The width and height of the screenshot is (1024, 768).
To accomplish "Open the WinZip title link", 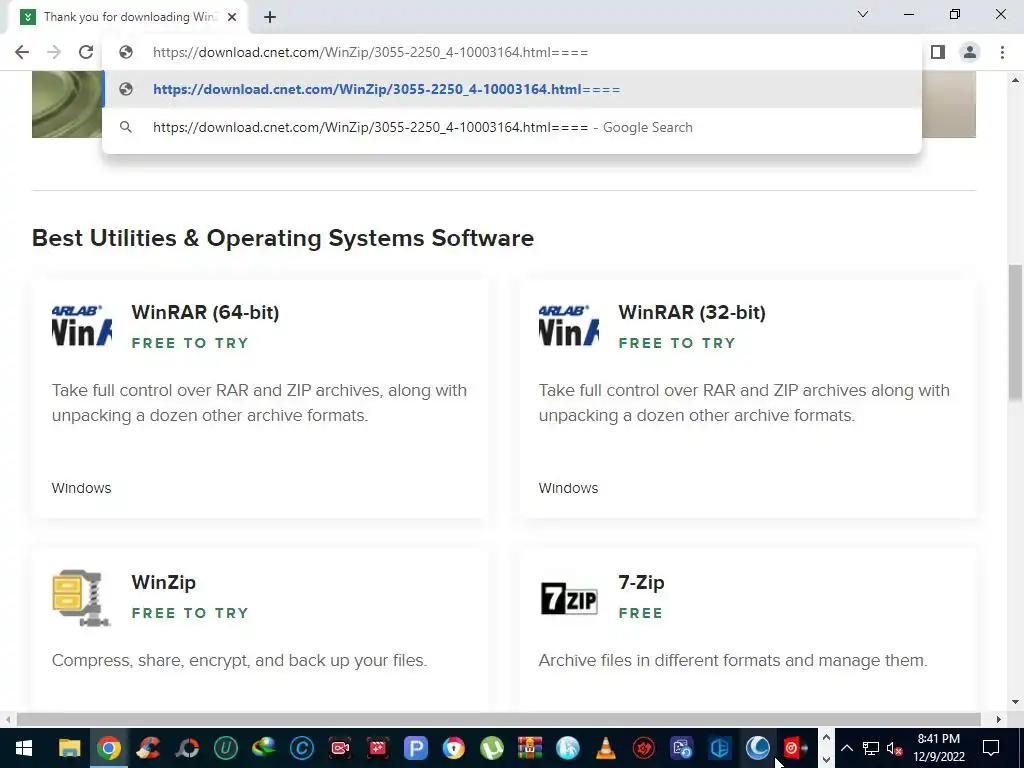I will point(163,582).
